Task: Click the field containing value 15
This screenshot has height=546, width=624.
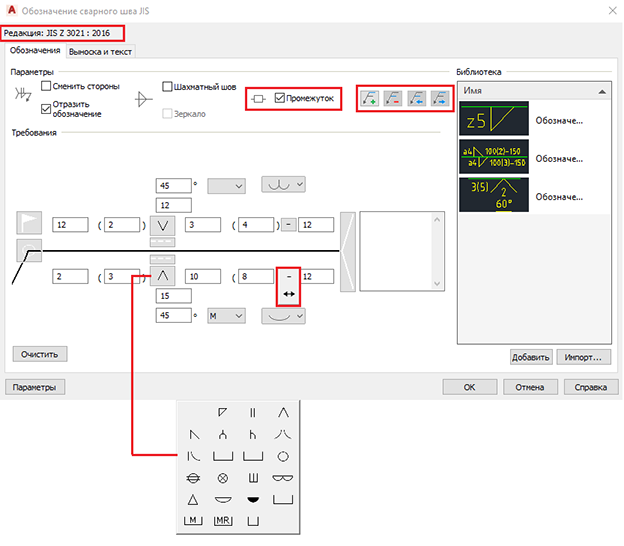Action: pyautogui.click(x=174, y=296)
